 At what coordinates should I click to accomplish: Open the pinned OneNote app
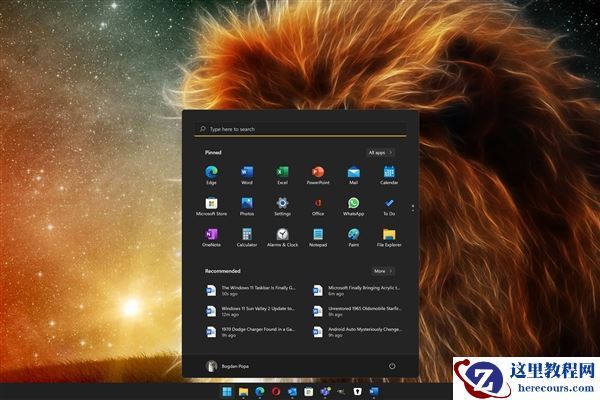211,237
